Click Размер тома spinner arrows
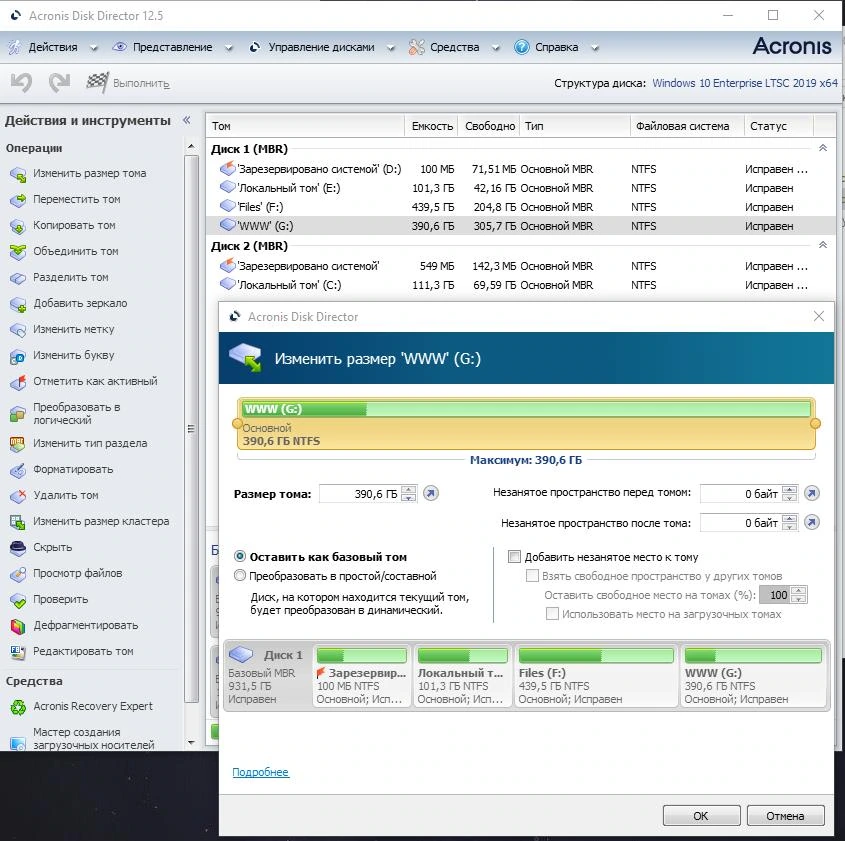 click(x=409, y=494)
